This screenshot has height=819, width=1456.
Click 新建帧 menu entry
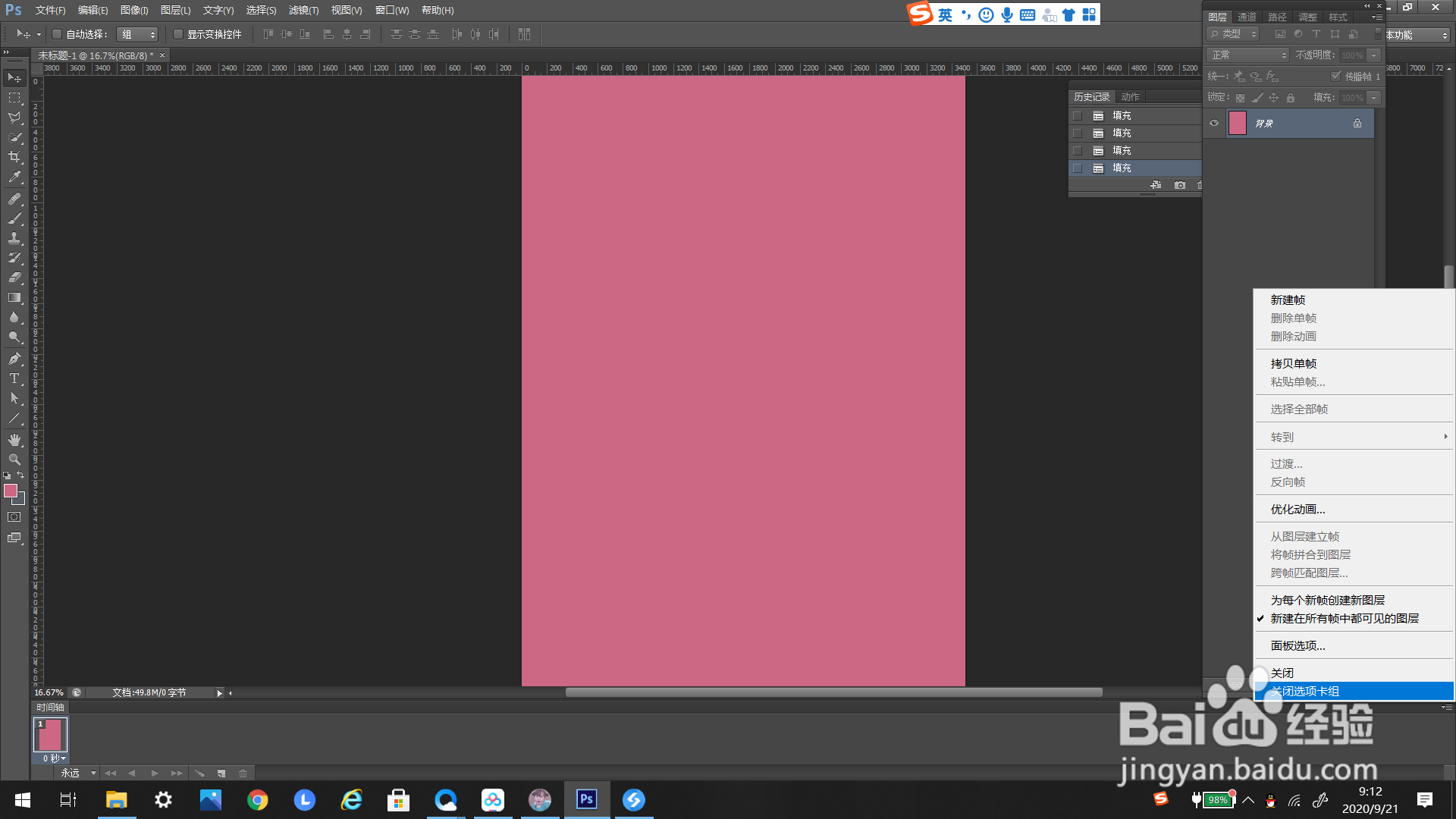1288,300
